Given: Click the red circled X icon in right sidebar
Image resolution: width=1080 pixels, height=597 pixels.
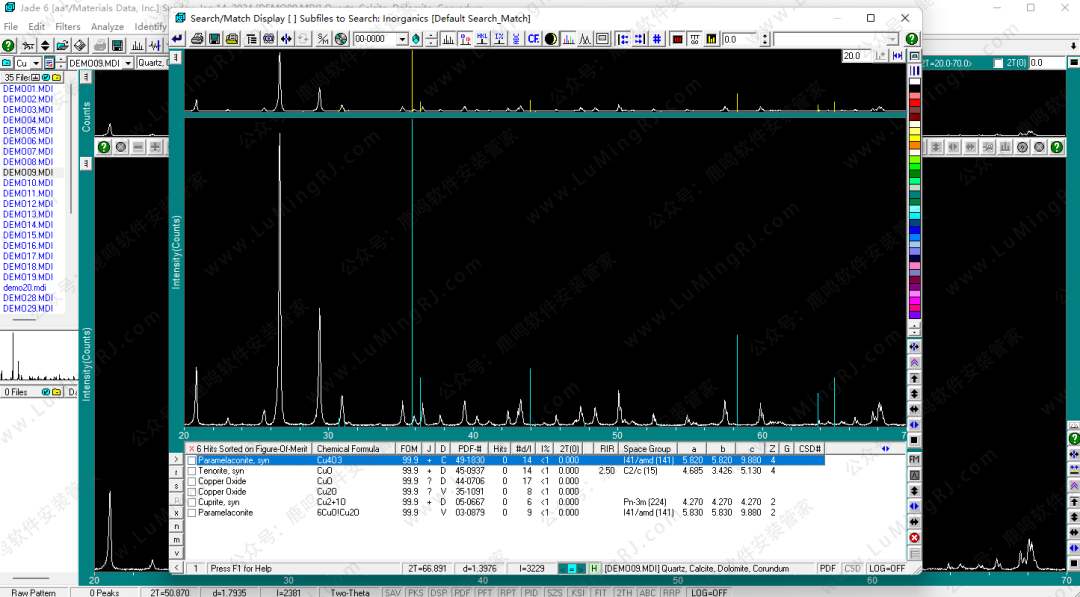Looking at the screenshot, I should point(914,537).
